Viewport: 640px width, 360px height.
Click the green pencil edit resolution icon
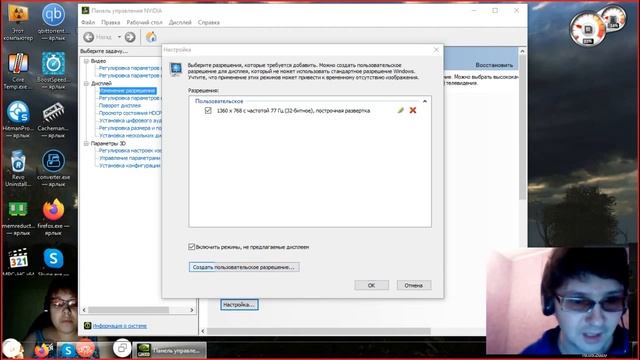click(x=400, y=110)
